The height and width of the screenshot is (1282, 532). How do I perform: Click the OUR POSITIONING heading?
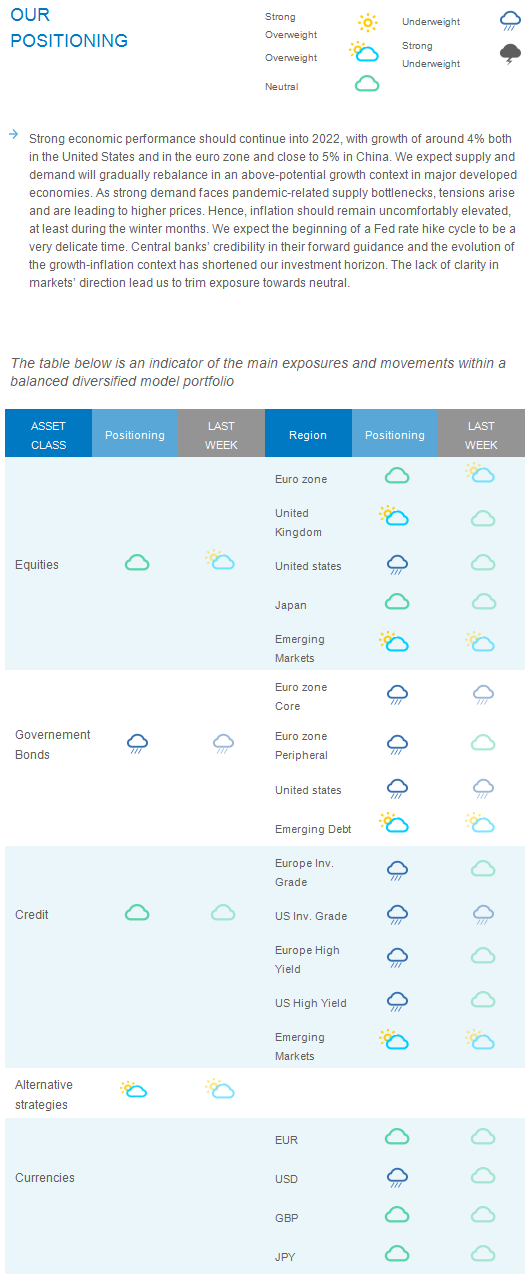click(x=69, y=28)
